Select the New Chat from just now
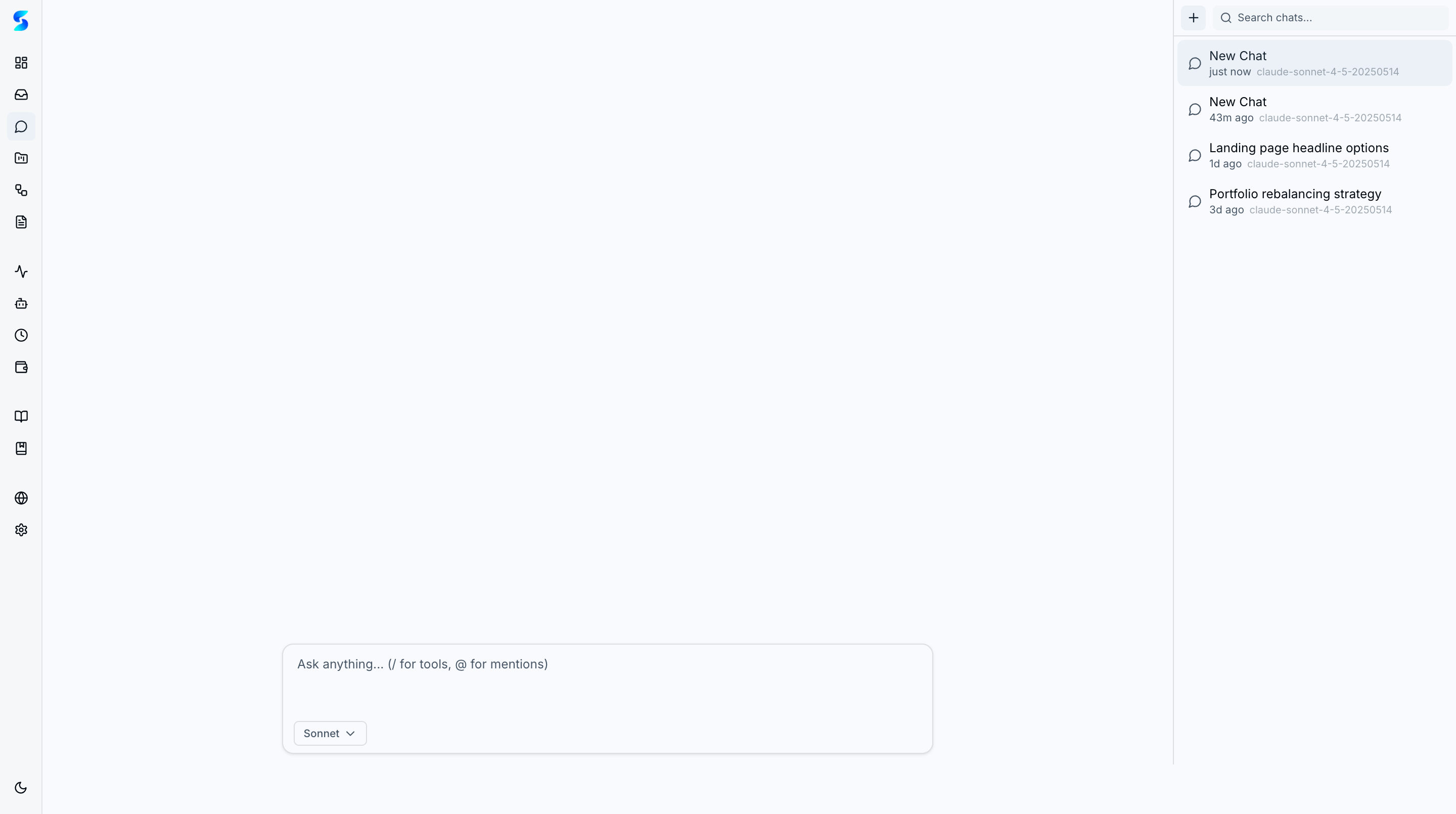This screenshot has height=814, width=1456. pyautogui.click(x=1314, y=63)
